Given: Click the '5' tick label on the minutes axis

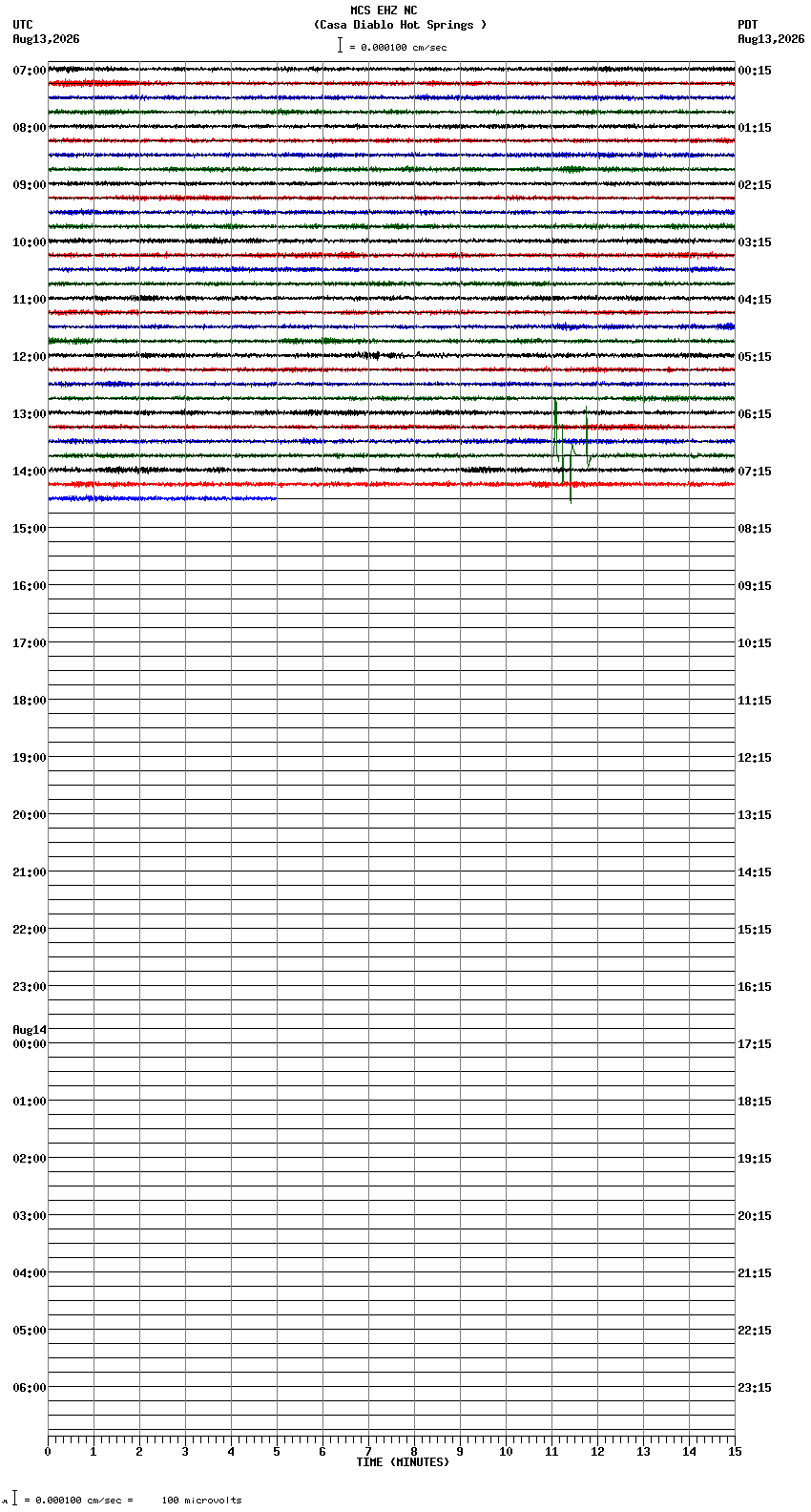Looking at the screenshot, I should click(277, 1452).
